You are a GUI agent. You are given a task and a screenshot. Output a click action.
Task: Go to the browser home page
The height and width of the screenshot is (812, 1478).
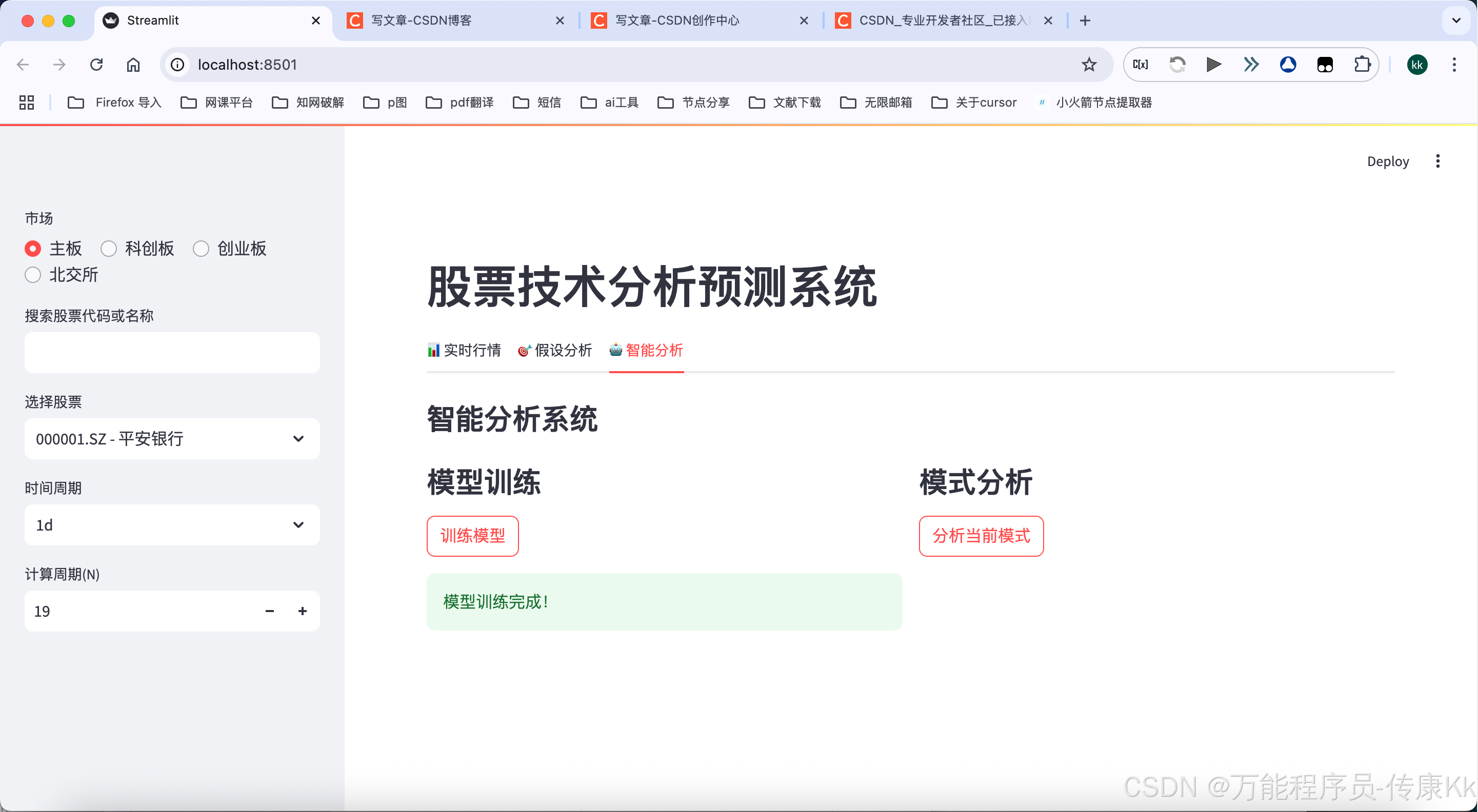point(133,65)
